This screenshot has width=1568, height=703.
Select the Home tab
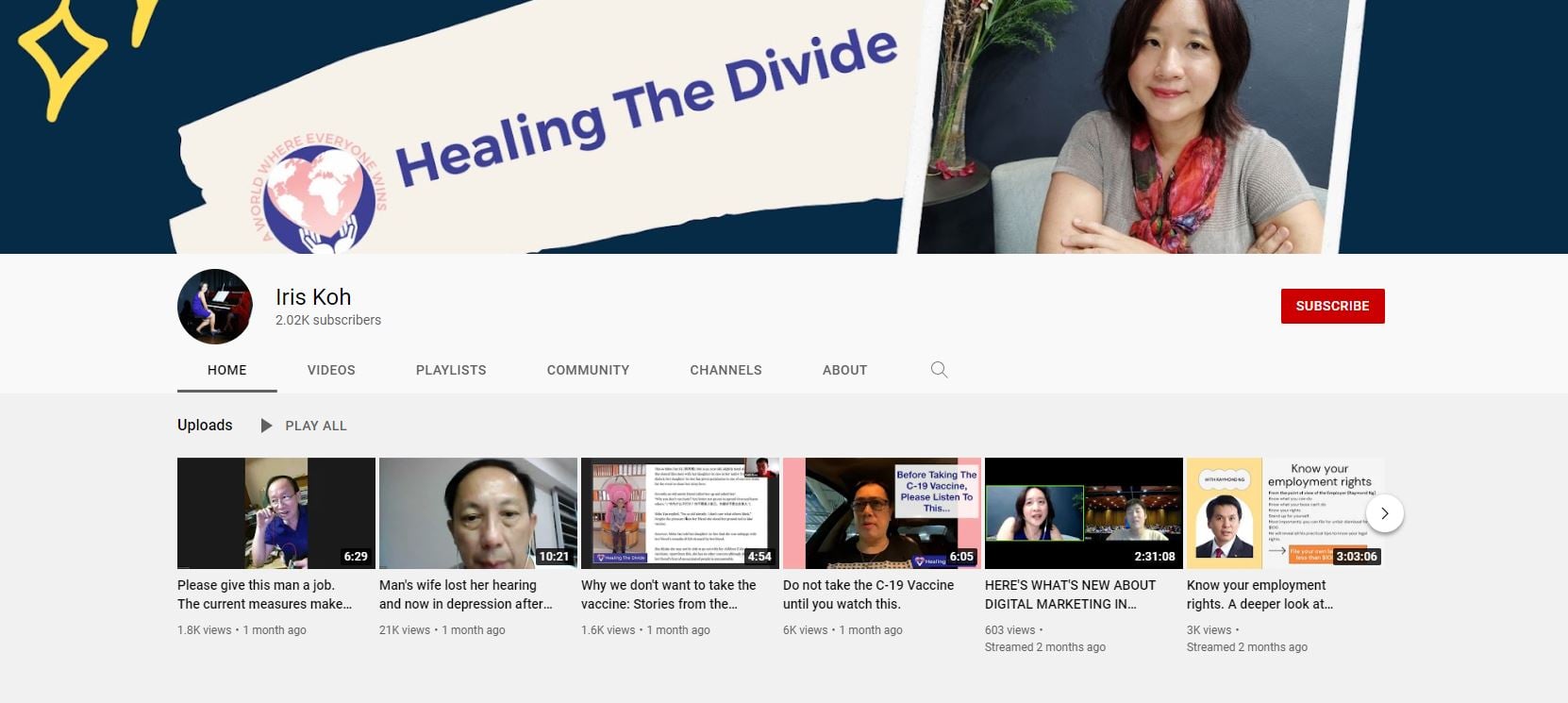[x=227, y=370]
